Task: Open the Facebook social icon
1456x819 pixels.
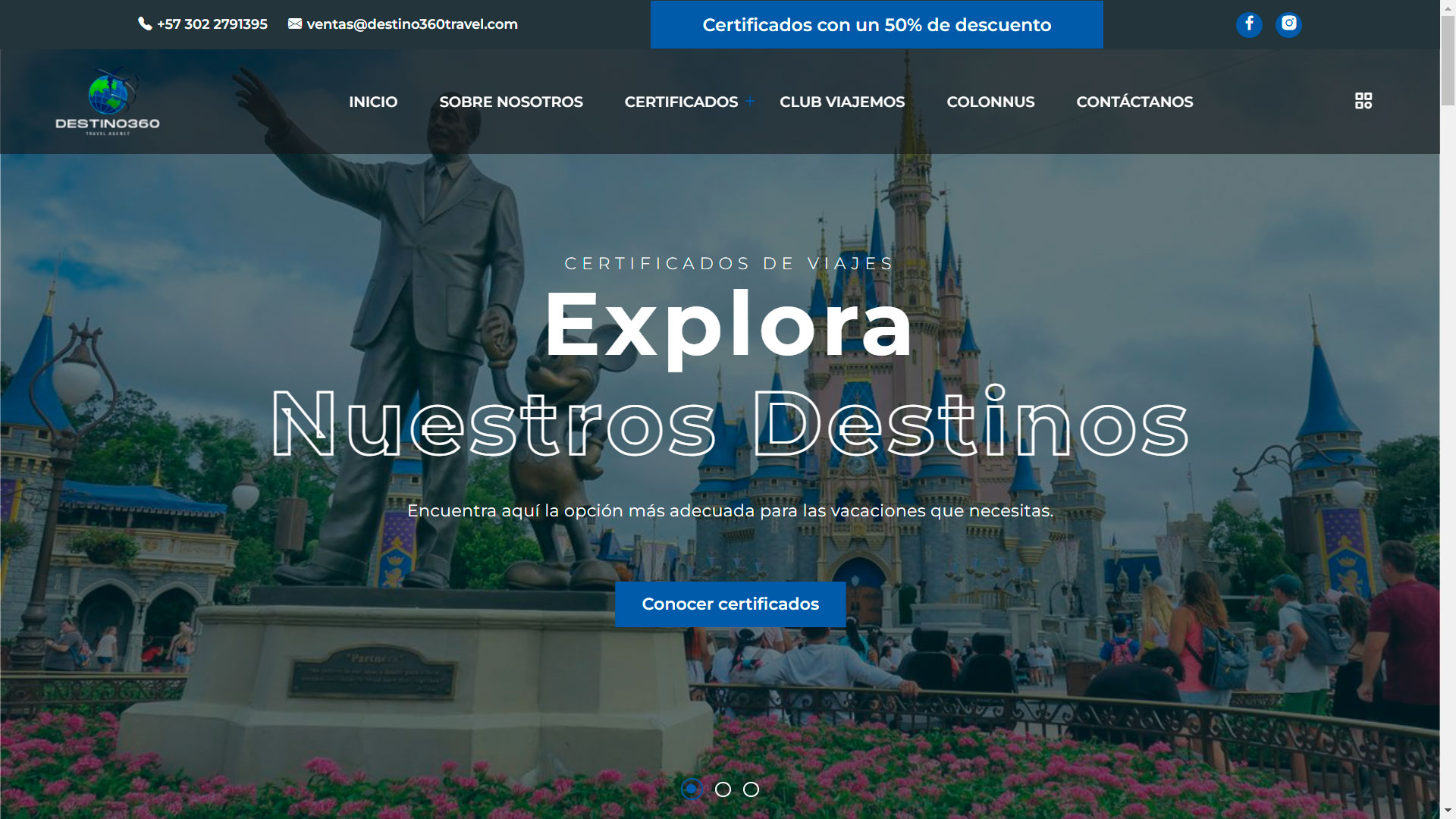Action: [1249, 24]
